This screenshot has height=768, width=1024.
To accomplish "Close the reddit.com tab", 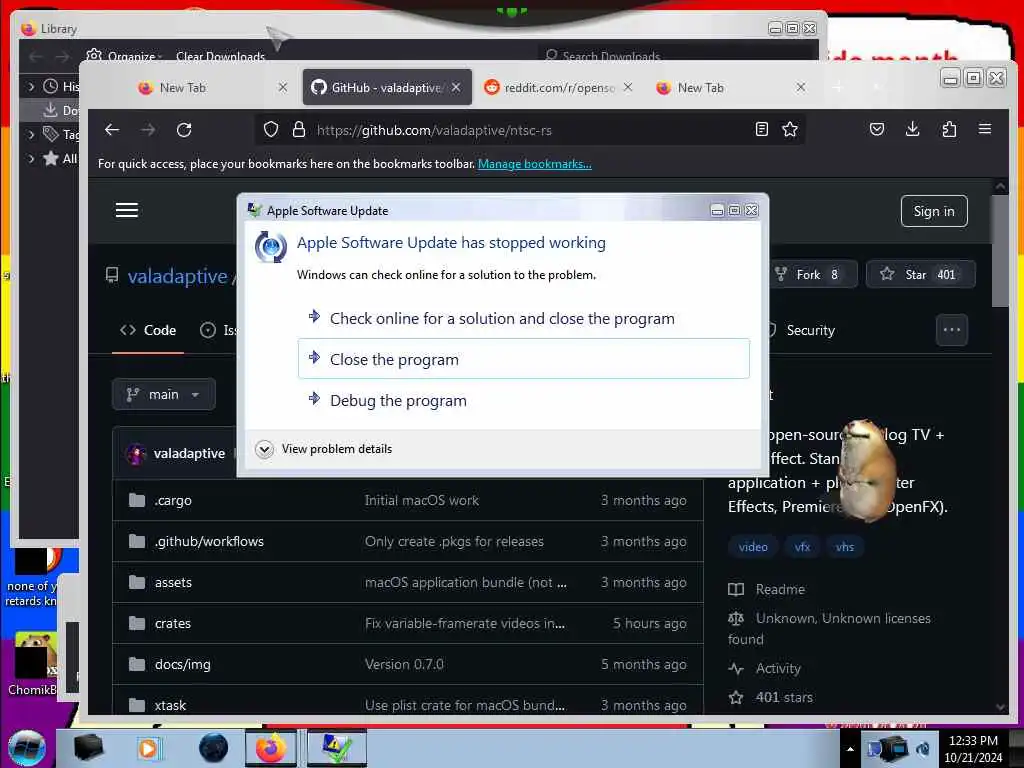I will (x=628, y=87).
